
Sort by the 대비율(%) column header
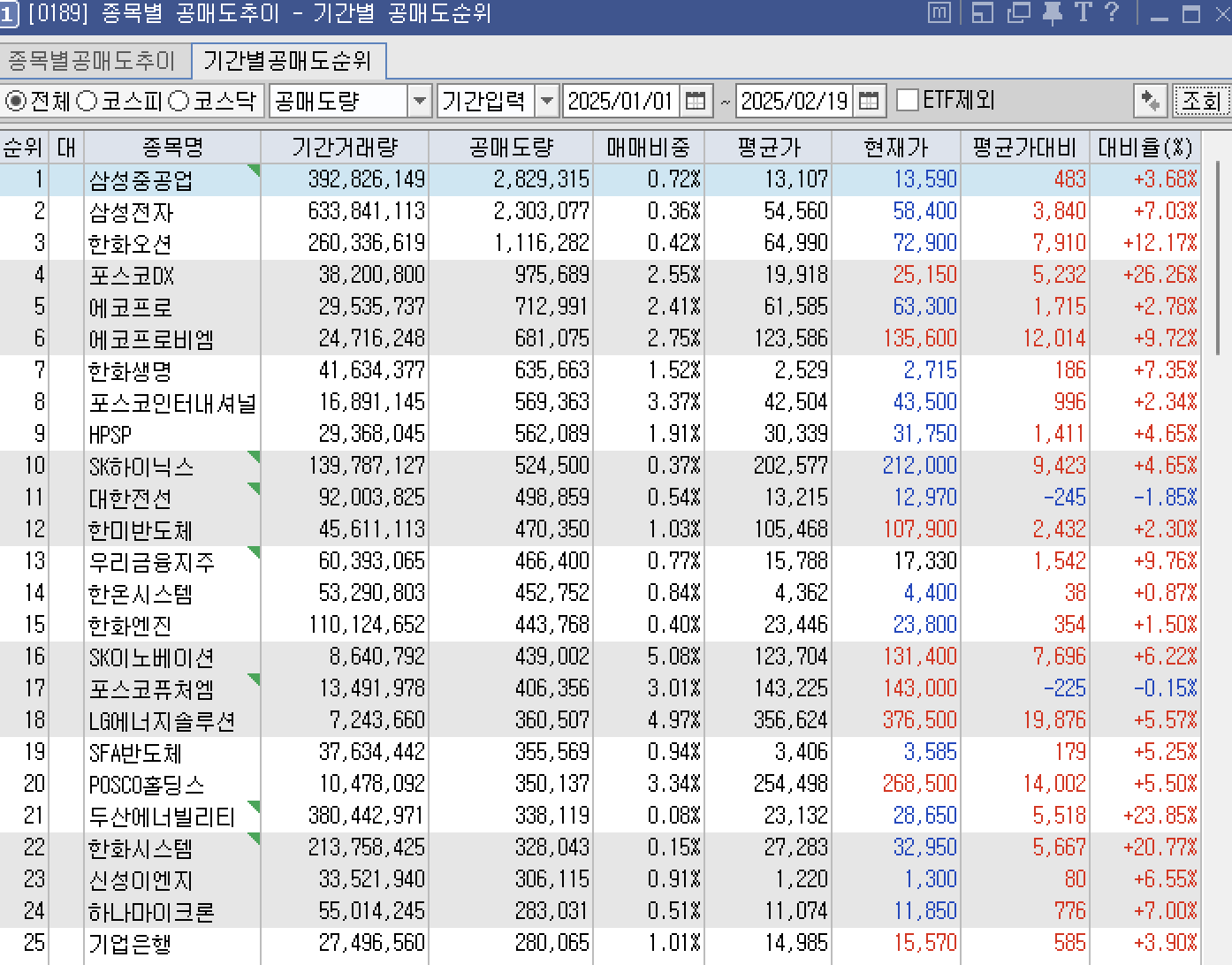point(1145,147)
